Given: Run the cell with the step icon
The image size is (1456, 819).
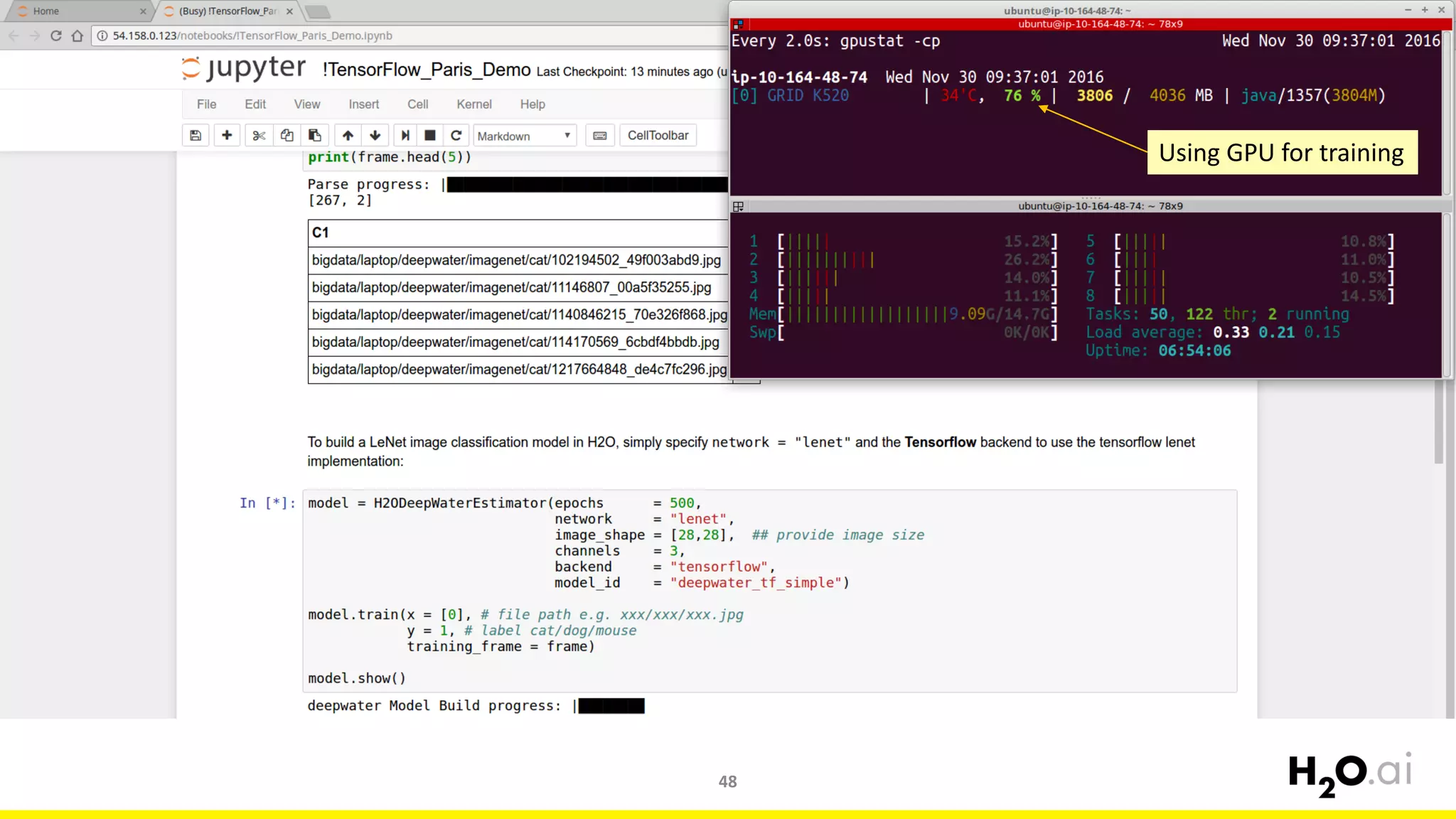Looking at the screenshot, I should point(405,136).
